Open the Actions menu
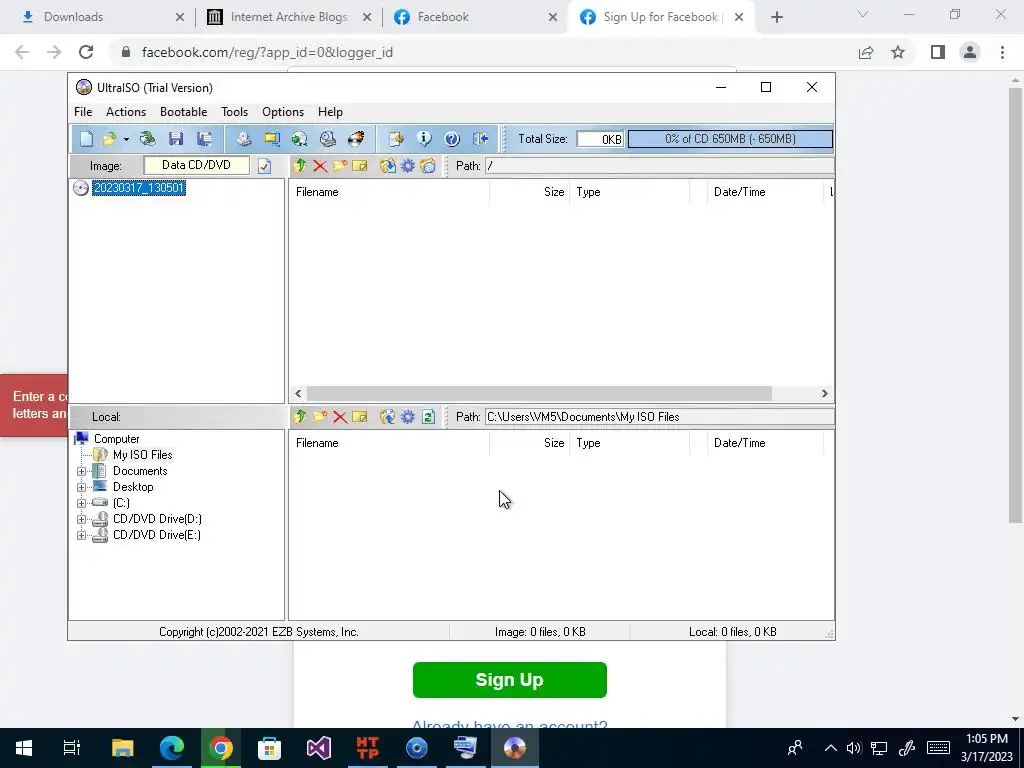Image resolution: width=1024 pixels, height=768 pixels. pyautogui.click(x=126, y=112)
